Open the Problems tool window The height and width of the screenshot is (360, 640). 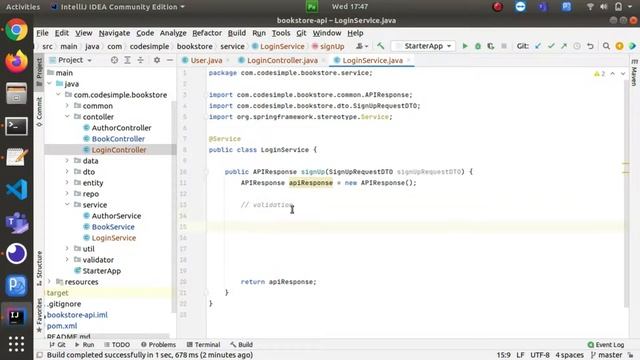(158, 344)
